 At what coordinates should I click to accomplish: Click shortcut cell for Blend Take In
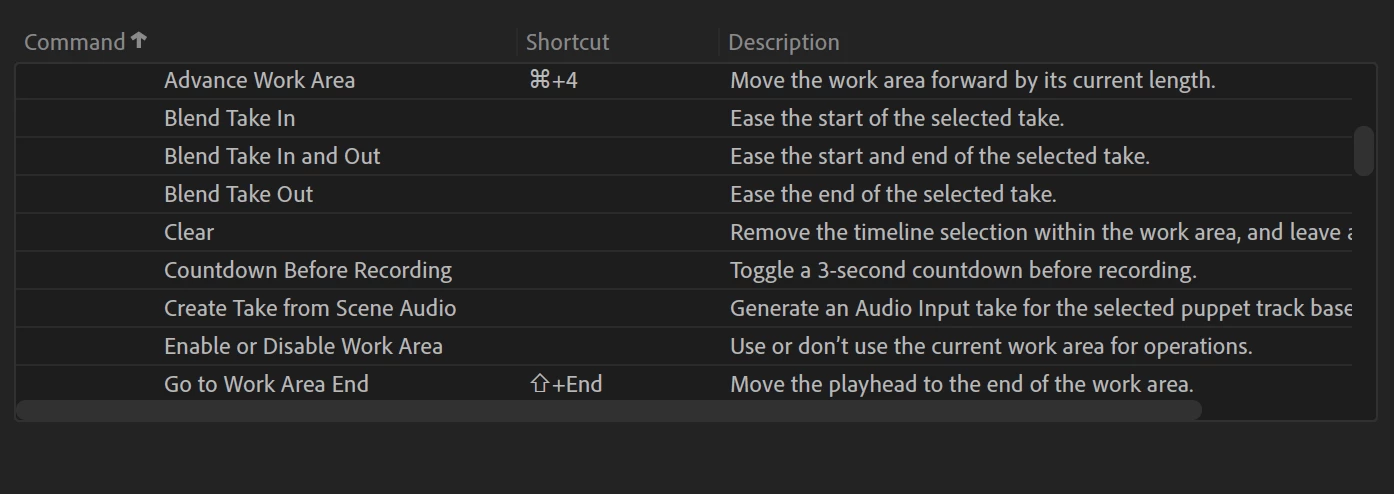click(x=618, y=118)
